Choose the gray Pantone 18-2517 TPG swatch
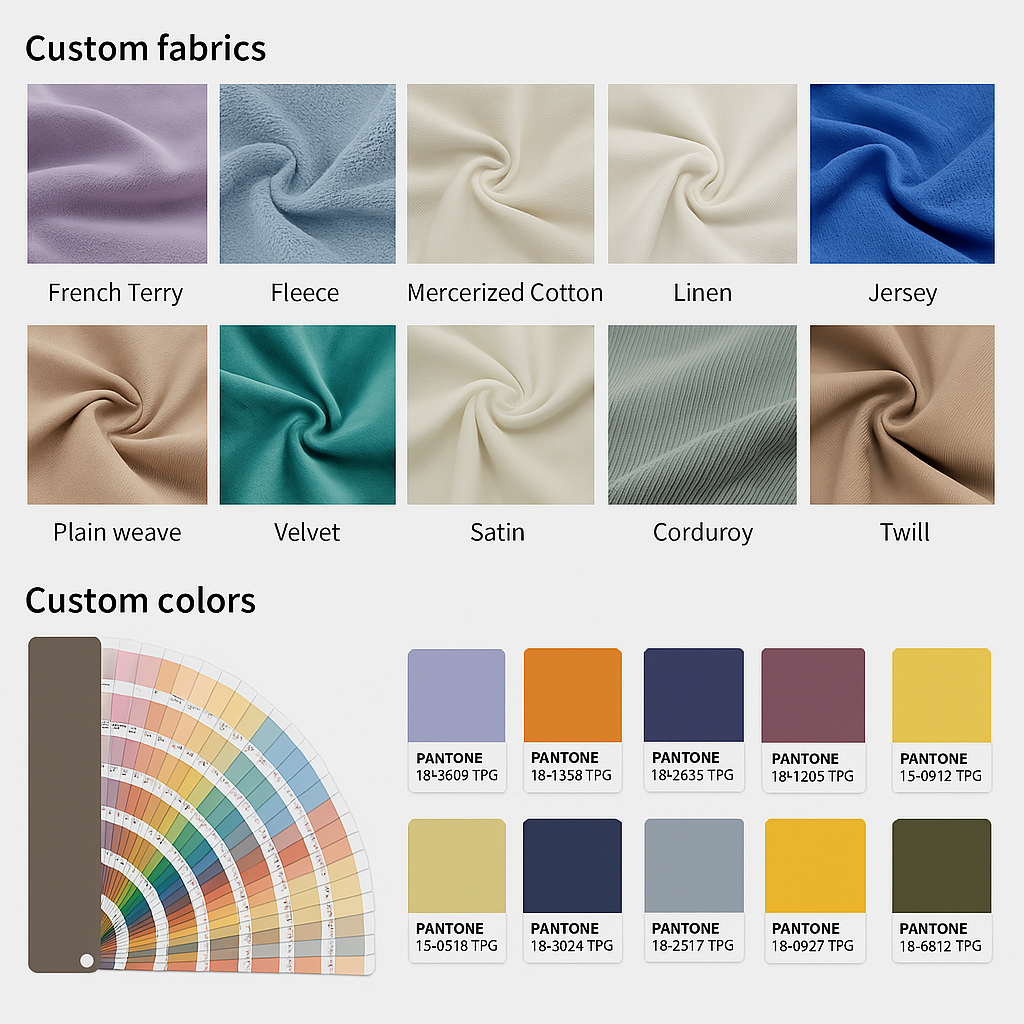This screenshot has width=1024, height=1024. [x=694, y=891]
